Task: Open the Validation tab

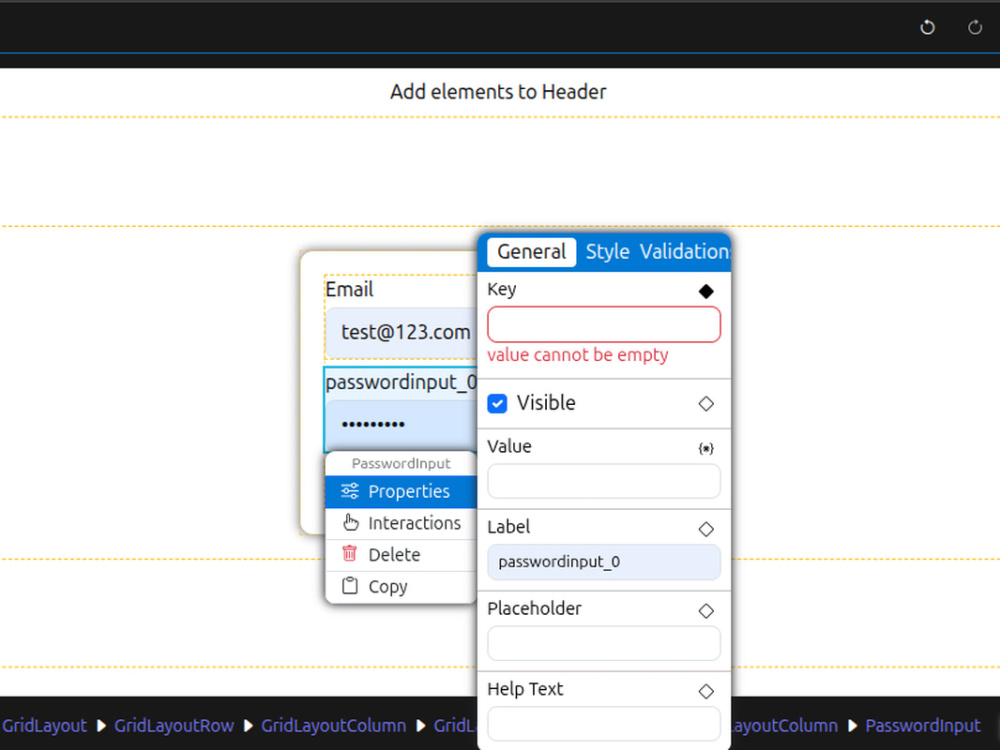Action: [x=685, y=252]
